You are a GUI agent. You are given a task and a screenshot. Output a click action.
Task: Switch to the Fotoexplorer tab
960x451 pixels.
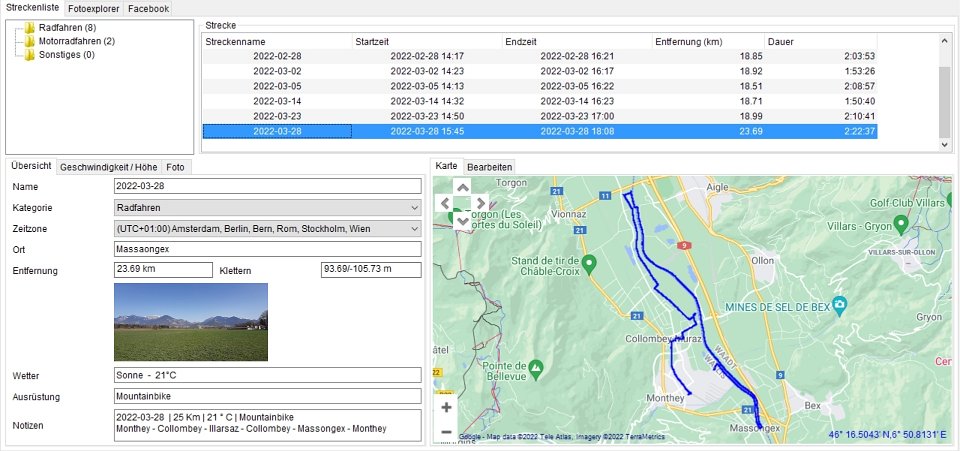(x=94, y=8)
